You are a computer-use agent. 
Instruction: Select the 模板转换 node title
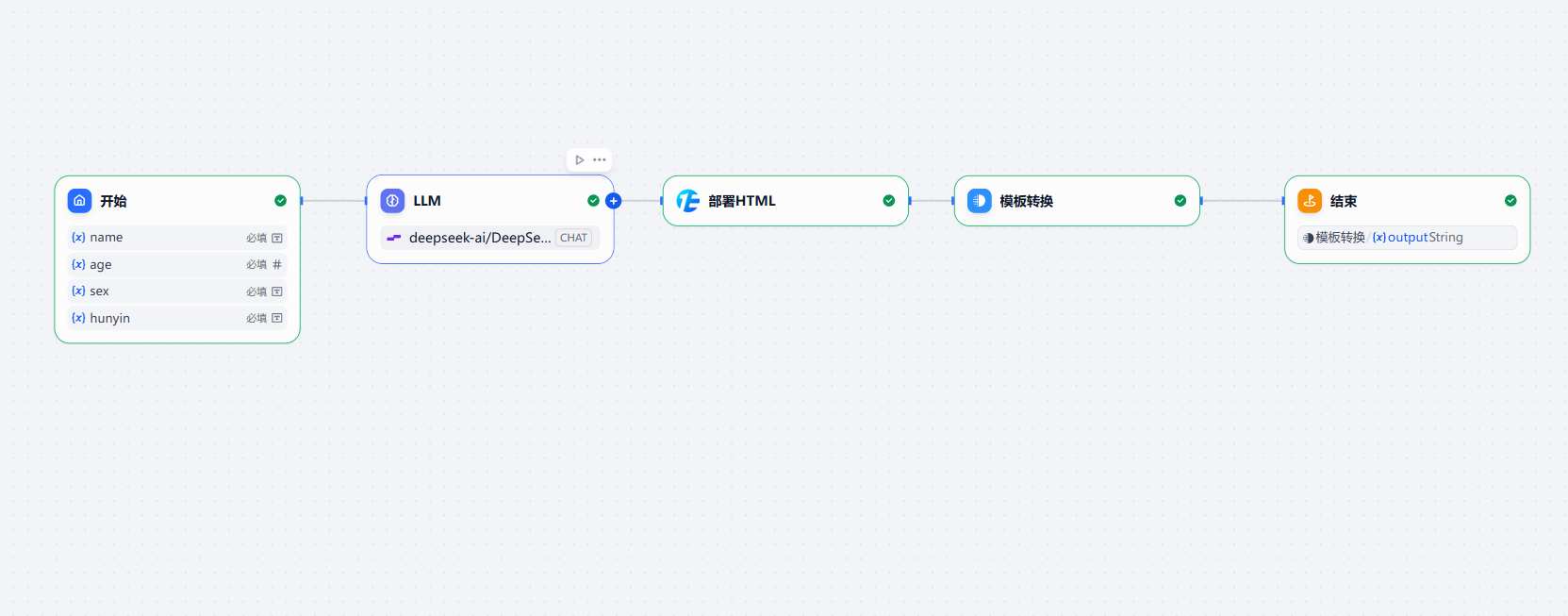(x=1026, y=201)
